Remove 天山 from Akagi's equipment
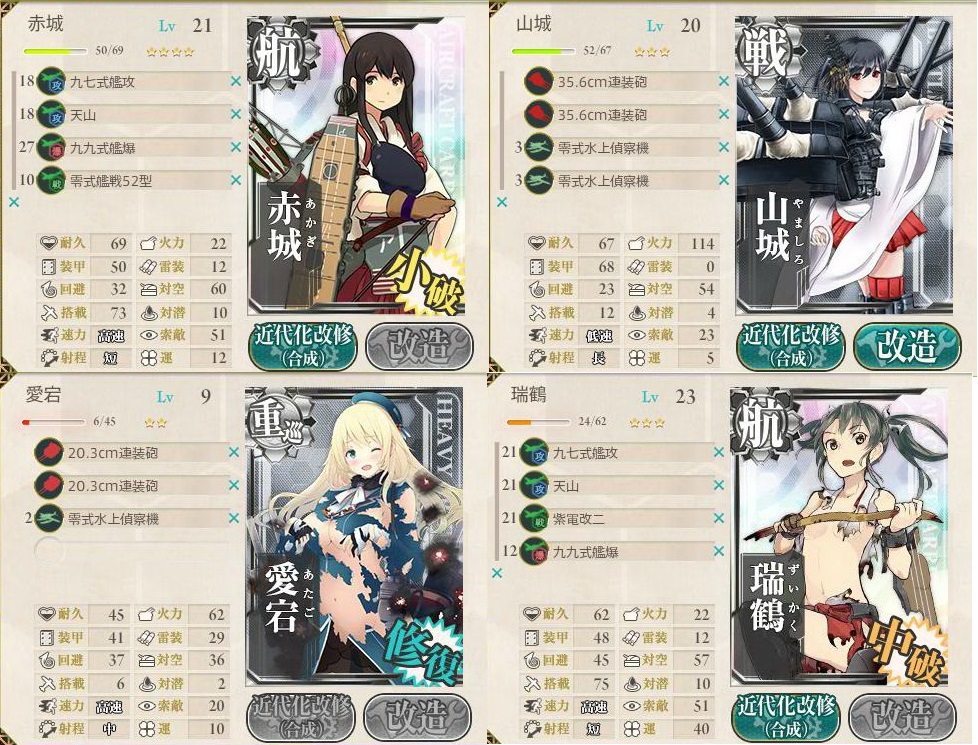This screenshot has height=745, width=978. point(236,114)
